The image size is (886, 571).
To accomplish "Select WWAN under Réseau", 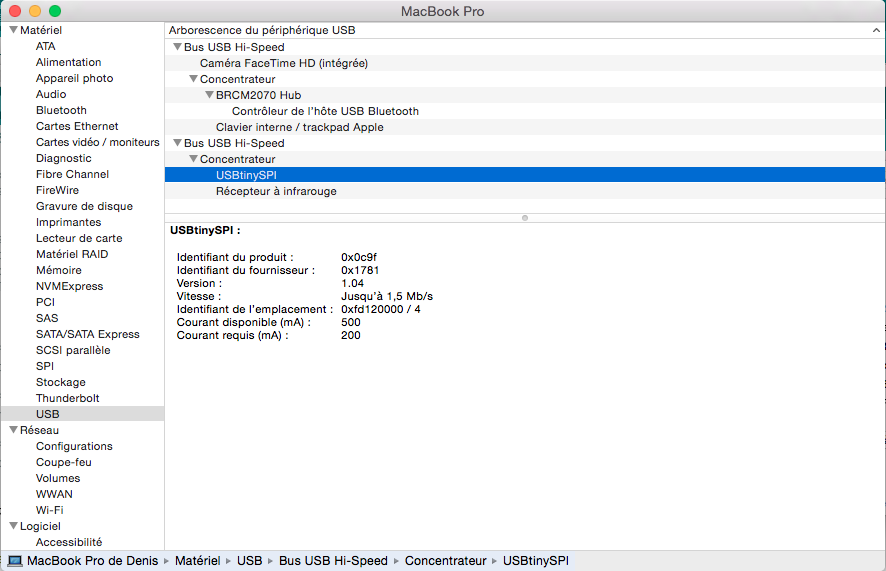I will coord(54,494).
